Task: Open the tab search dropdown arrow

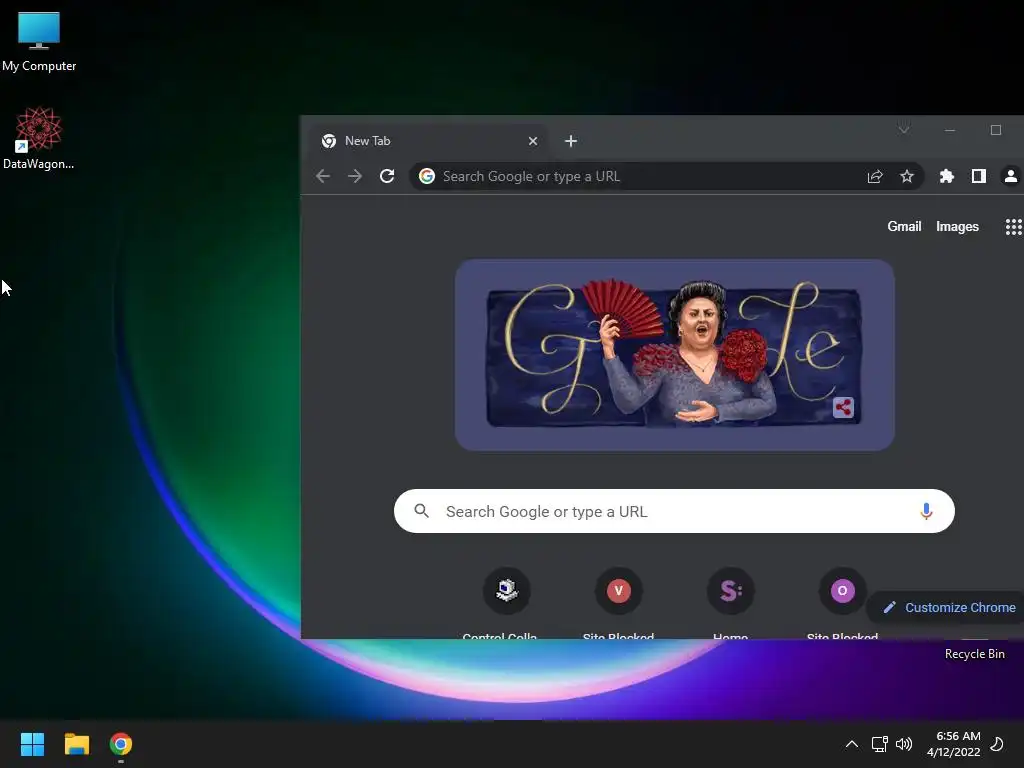Action: pyautogui.click(x=904, y=129)
